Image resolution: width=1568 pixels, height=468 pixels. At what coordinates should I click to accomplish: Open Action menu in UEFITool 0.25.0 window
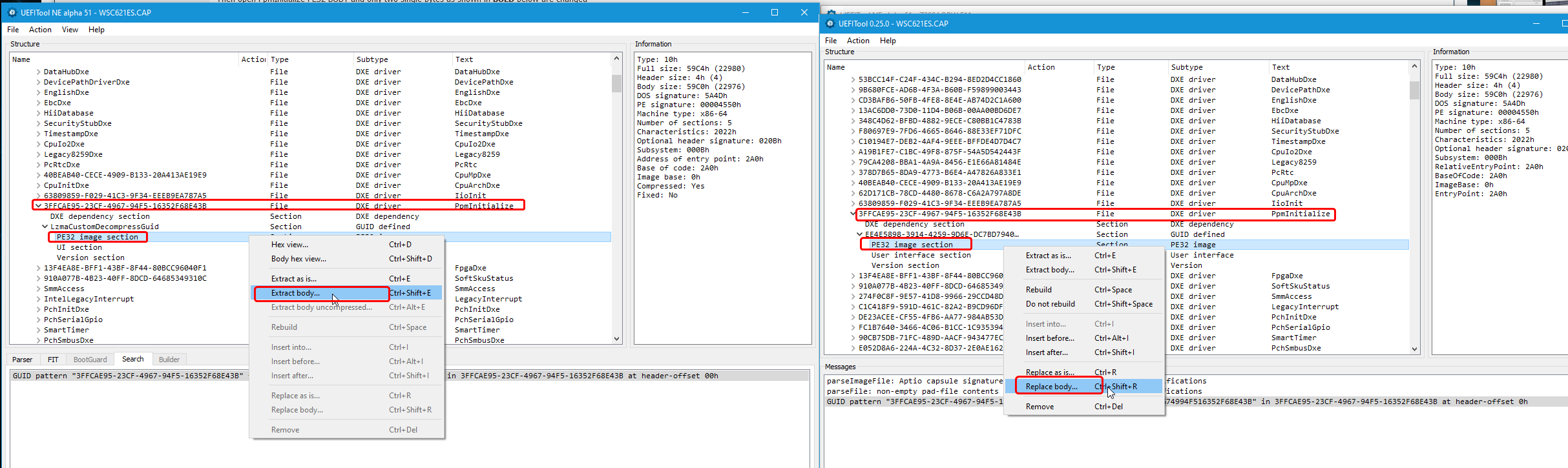[858, 41]
